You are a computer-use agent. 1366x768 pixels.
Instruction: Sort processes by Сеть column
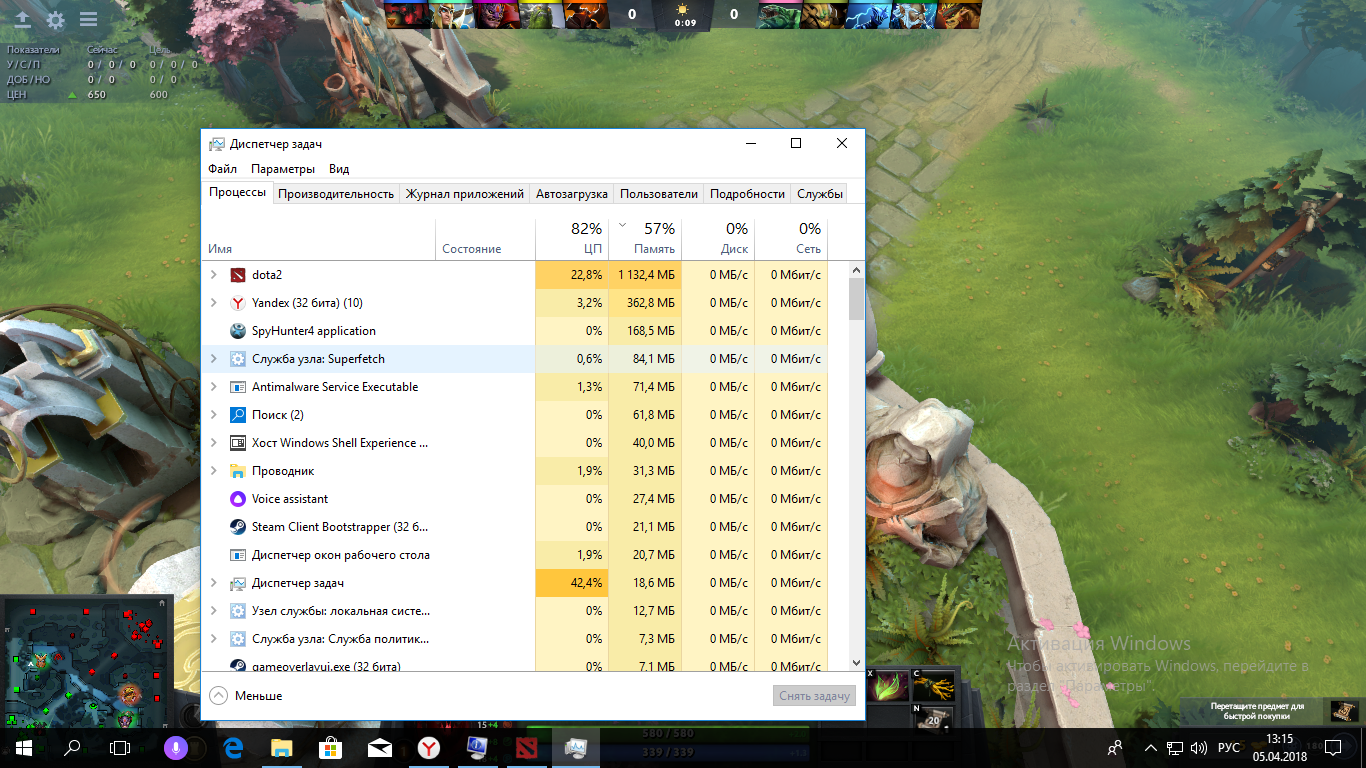click(x=791, y=238)
